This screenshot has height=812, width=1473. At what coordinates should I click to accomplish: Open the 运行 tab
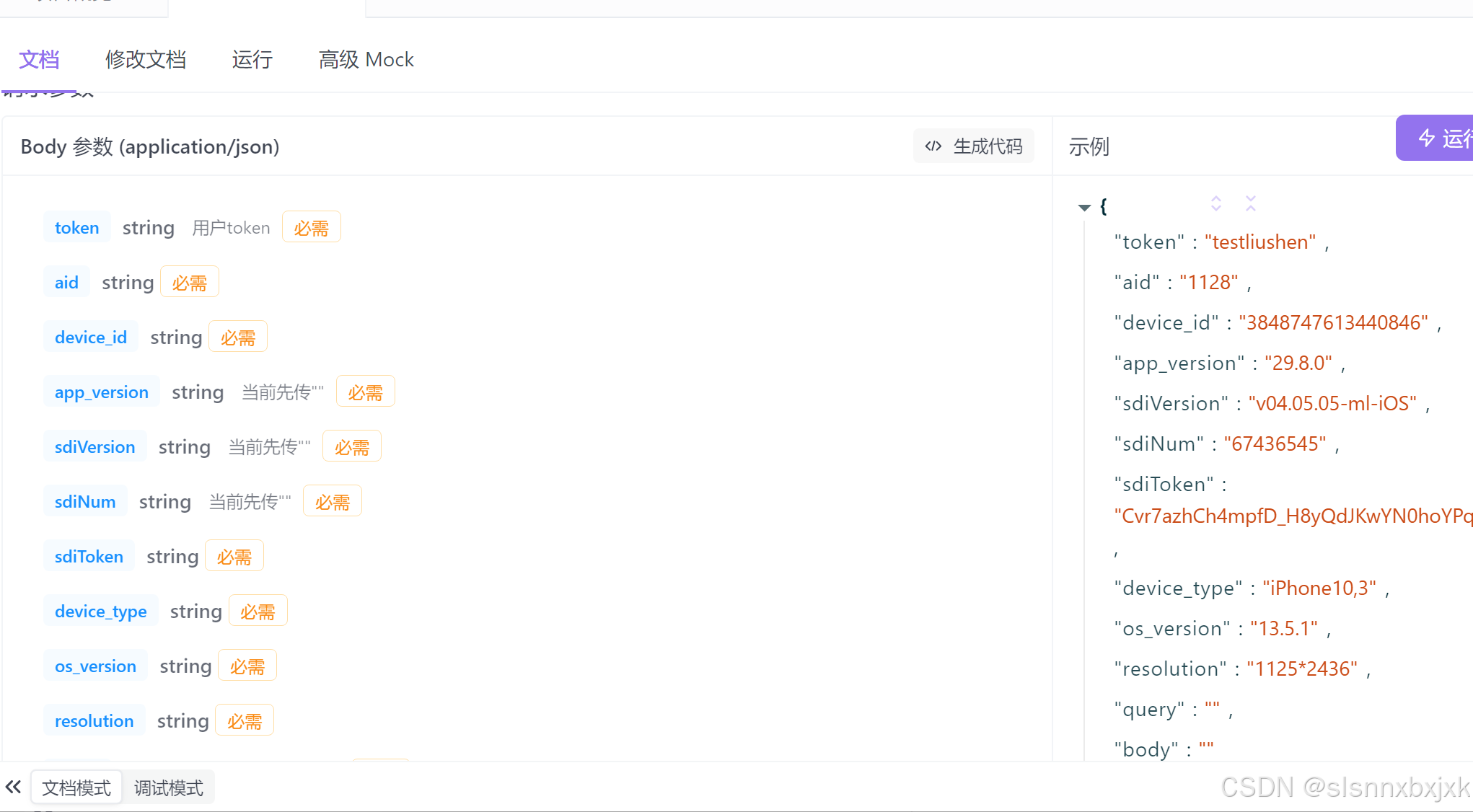tap(252, 59)
